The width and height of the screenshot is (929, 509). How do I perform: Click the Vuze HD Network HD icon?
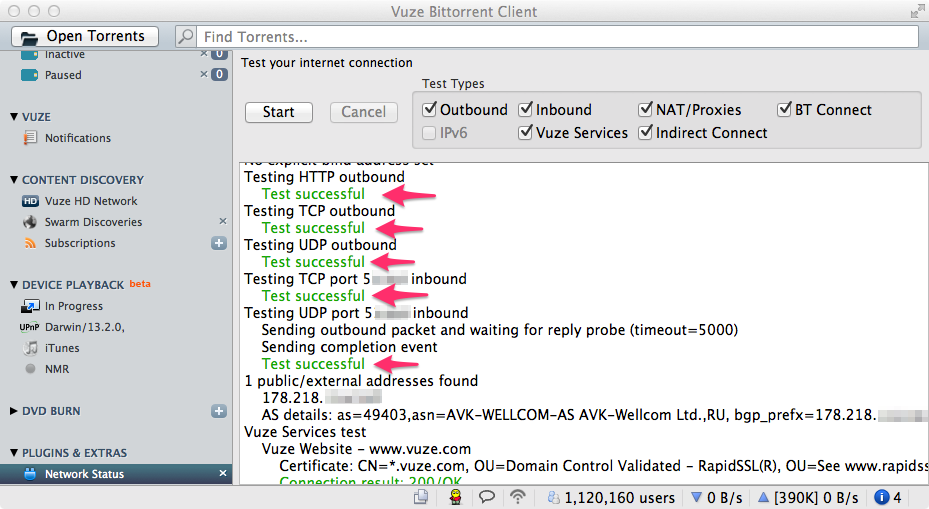click(x=30, y=201)
